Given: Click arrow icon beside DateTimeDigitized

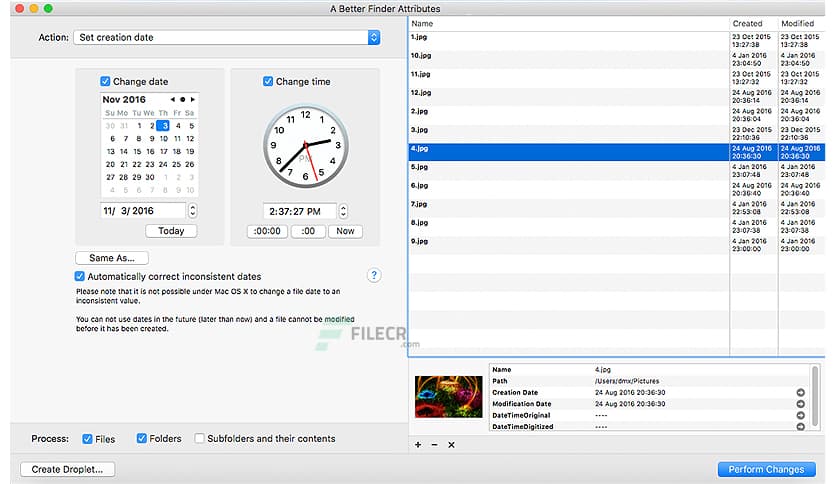Looking at the screenshot, I should tap(800, 426).
